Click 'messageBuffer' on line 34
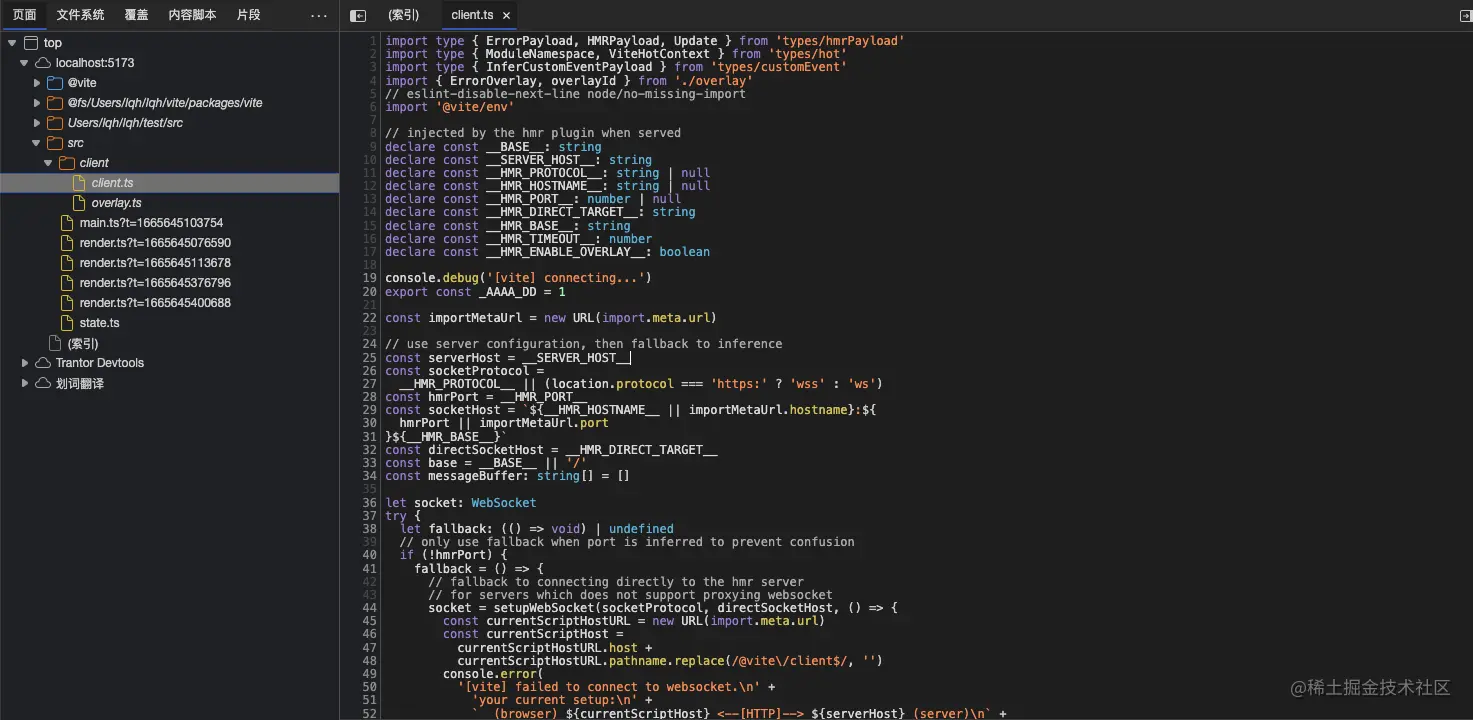Viewport: 1473px width, 720px height. point(479,476)
